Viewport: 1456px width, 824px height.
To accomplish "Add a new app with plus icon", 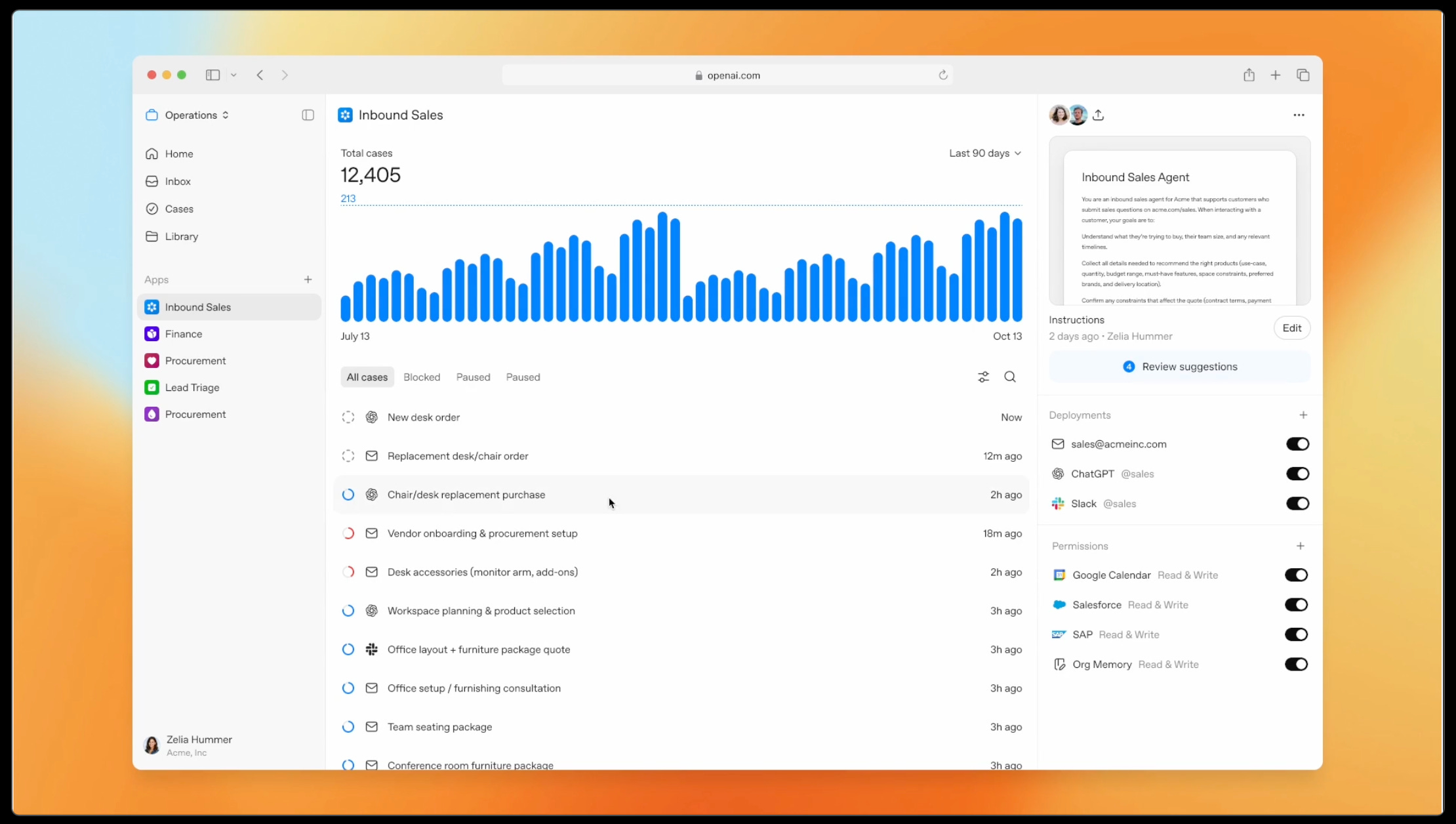I will click(308, 279).
